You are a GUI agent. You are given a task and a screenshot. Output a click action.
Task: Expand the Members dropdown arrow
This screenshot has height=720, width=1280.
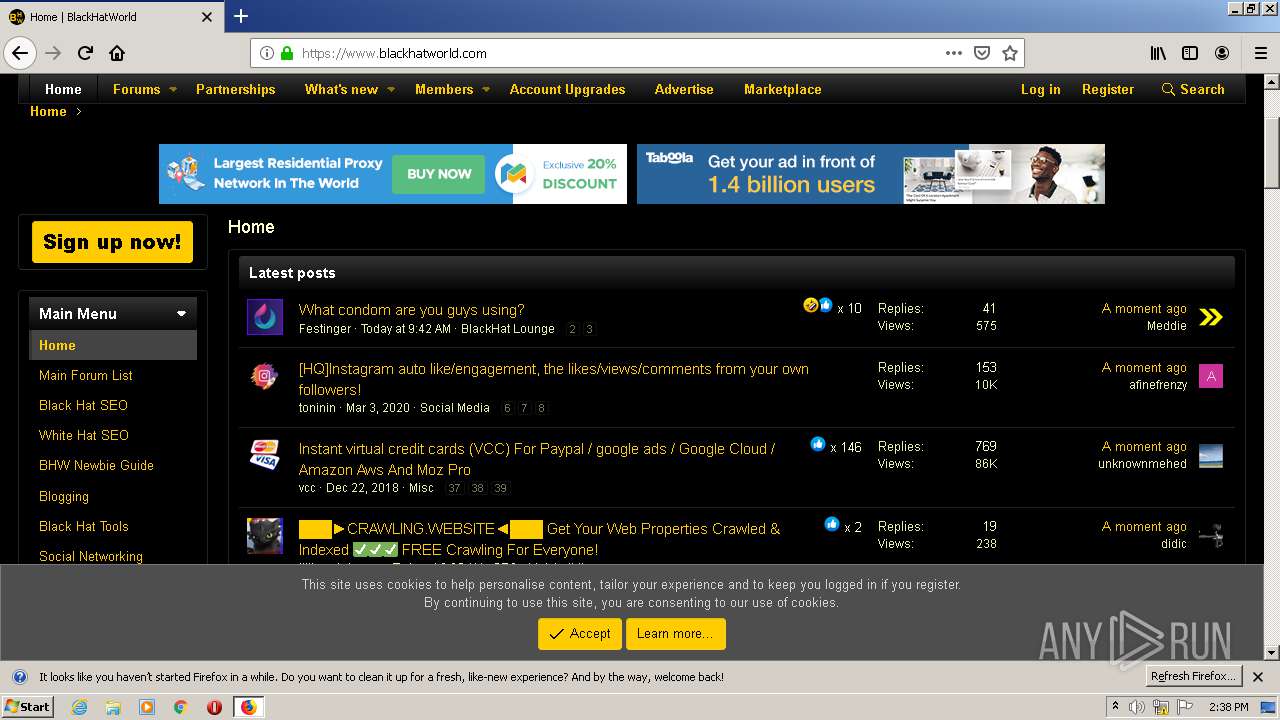[x=486, y=89]
